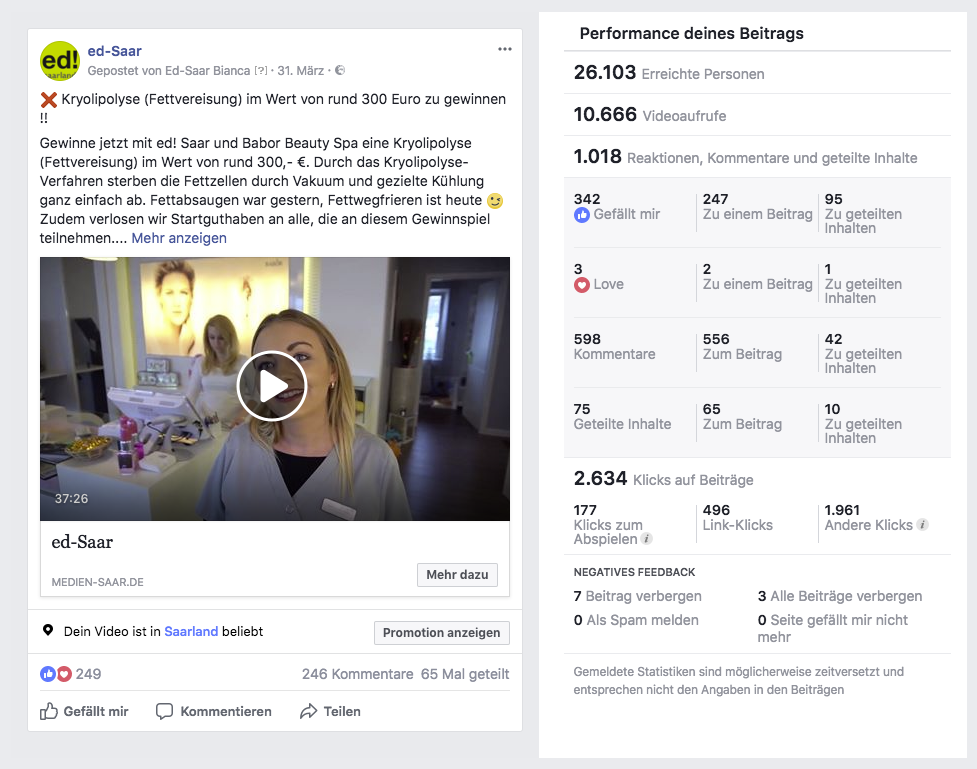The width and height of the screenshot is (977, 769).
Task: Click the 31. März post date
Action: click(x=300, y=70)
